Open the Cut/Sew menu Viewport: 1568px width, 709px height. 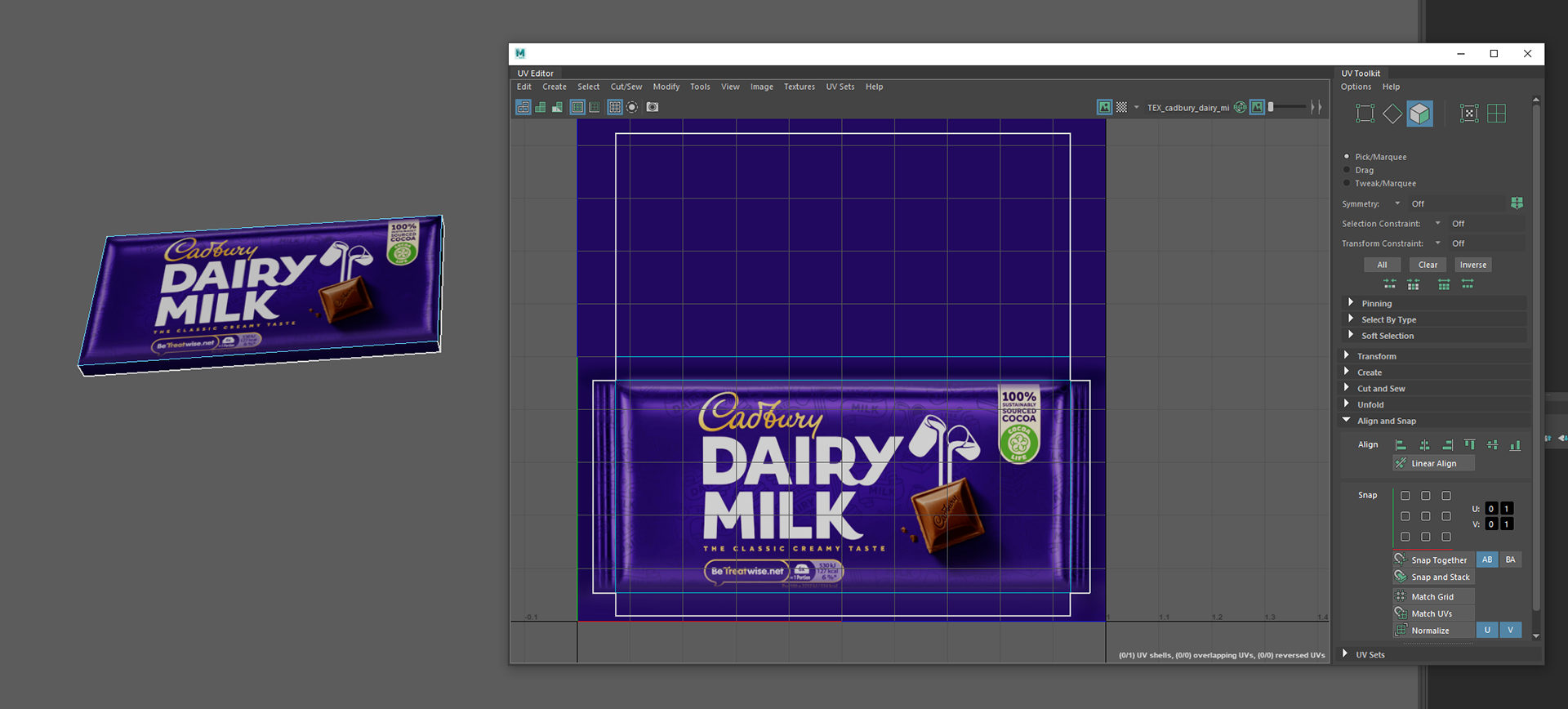point(626,87)
